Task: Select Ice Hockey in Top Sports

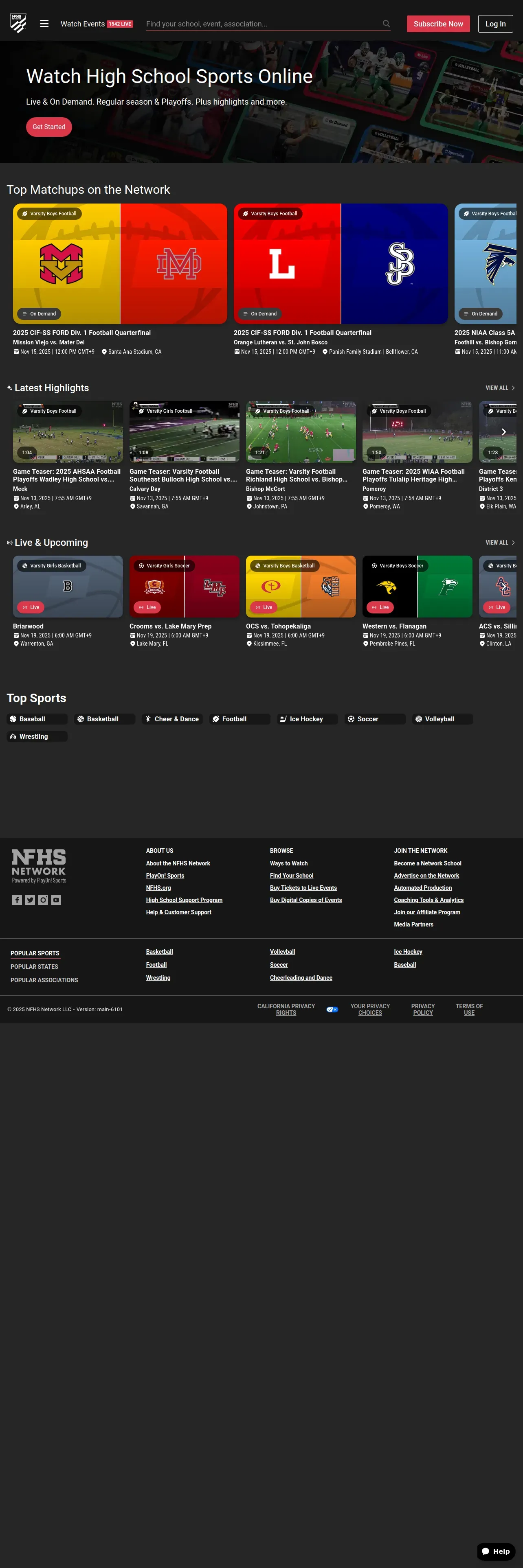Action: 308,719
